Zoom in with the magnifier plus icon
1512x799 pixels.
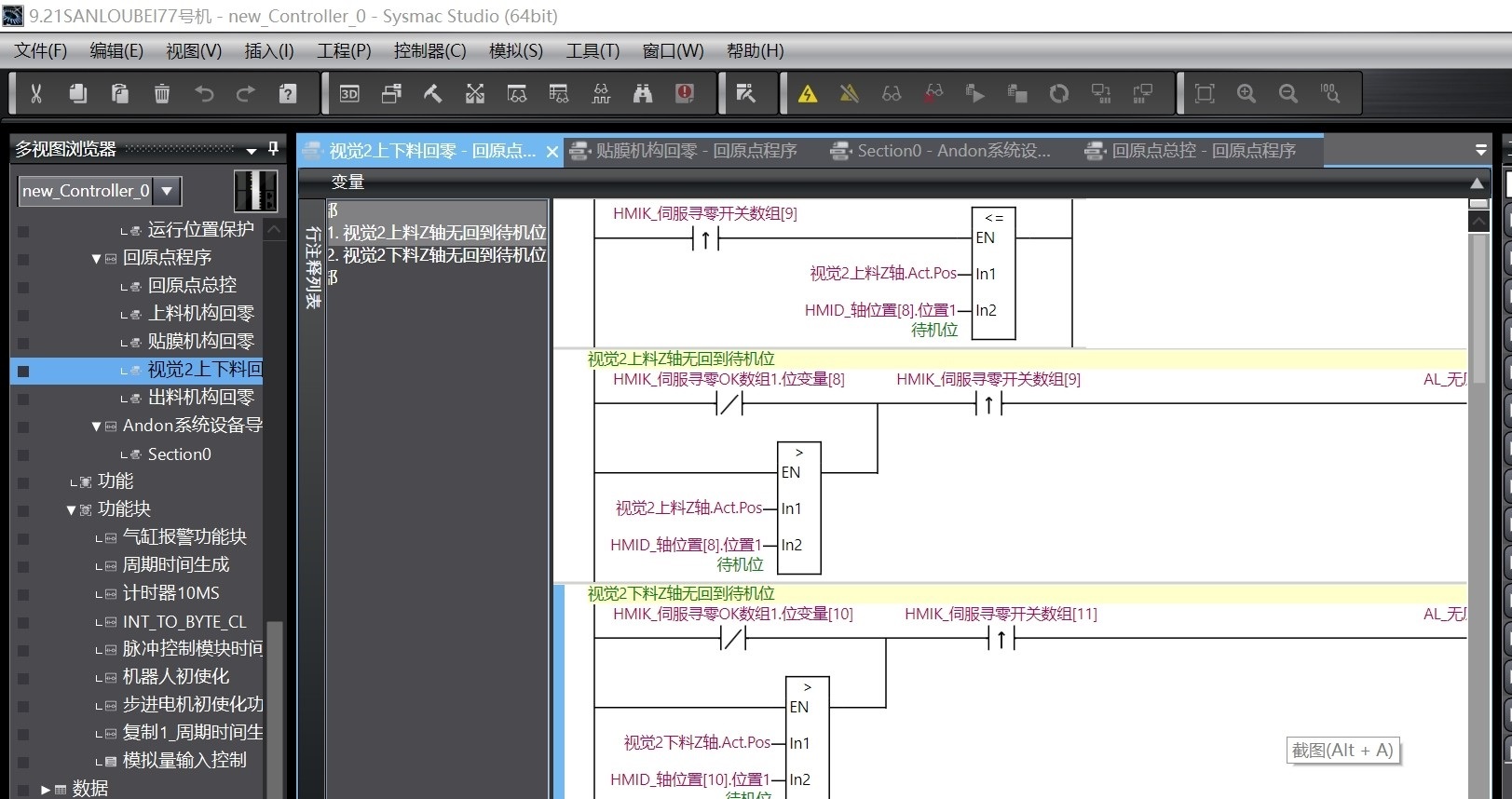[x=1246, y=93]
